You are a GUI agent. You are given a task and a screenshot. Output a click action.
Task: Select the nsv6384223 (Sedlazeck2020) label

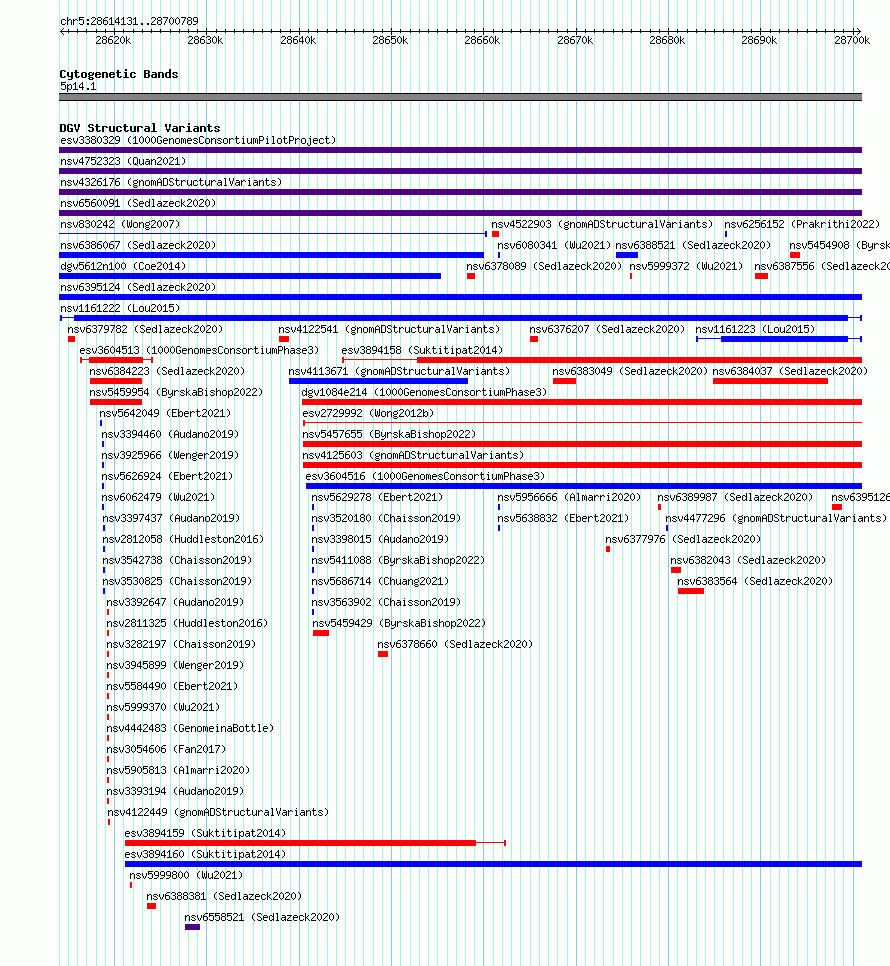click(x=167, y=371)
